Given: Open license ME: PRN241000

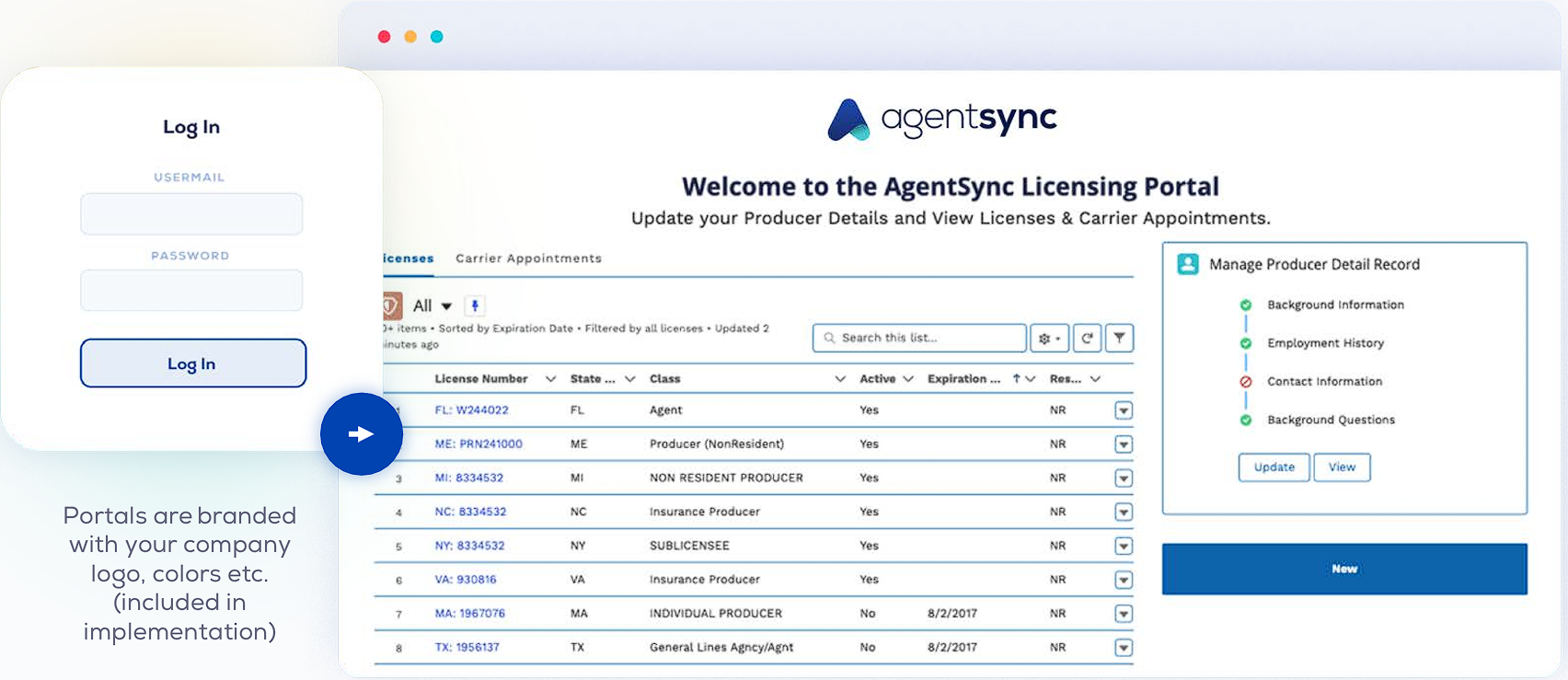Looking at the screenshot, I should pyautogui.click(x=478, y=444).
